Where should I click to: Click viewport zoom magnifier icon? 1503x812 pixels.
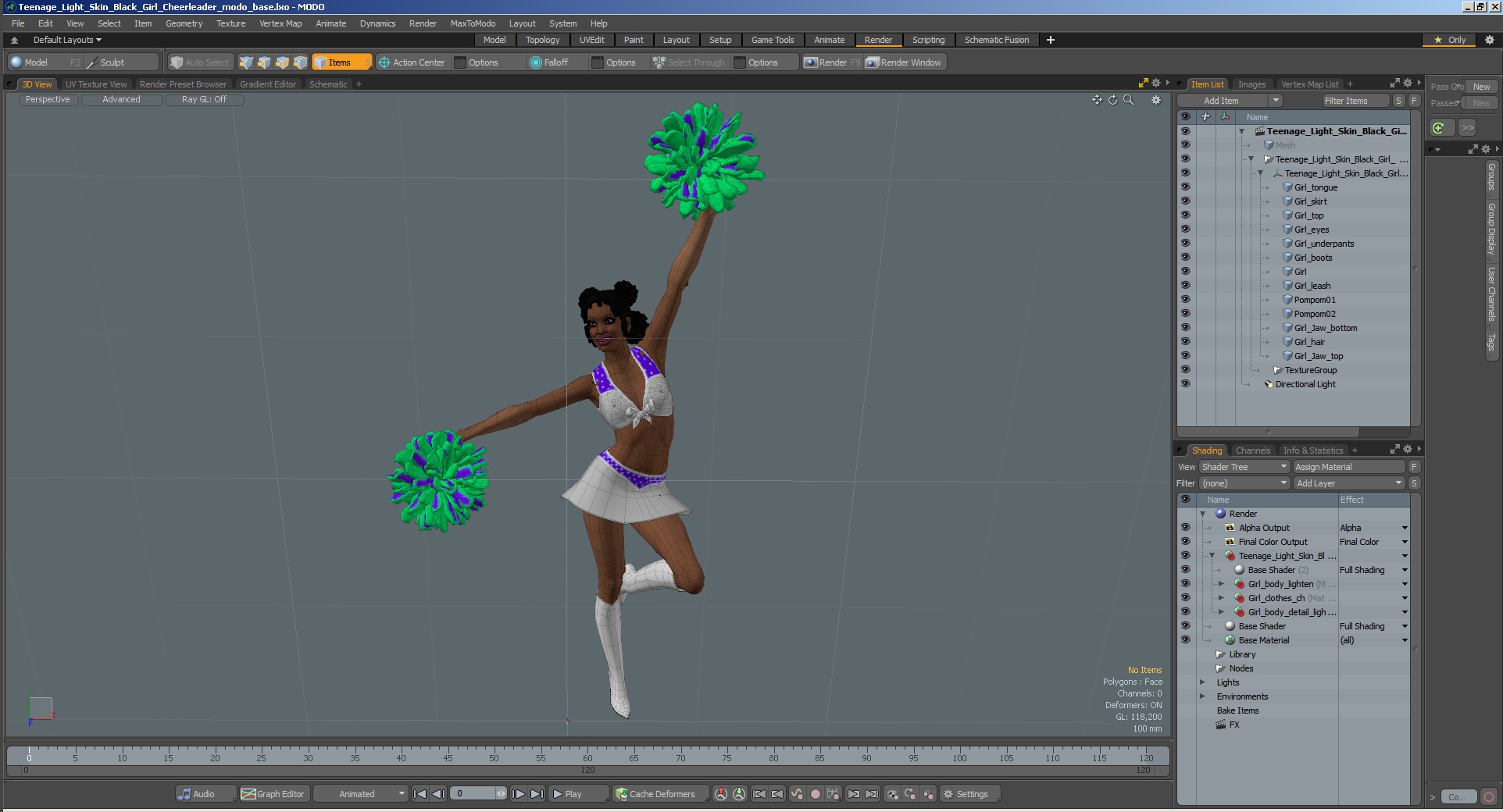(1128, 100)
